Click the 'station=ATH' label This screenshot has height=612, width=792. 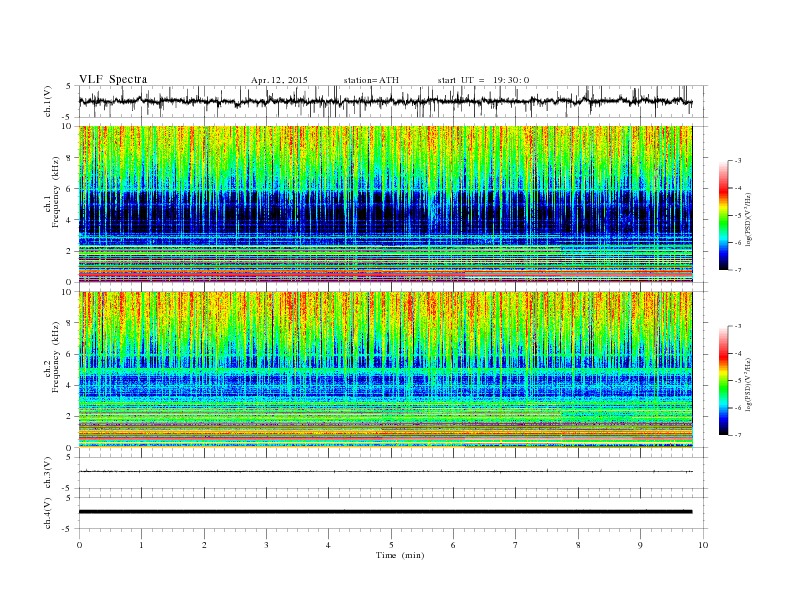point(371,80)
